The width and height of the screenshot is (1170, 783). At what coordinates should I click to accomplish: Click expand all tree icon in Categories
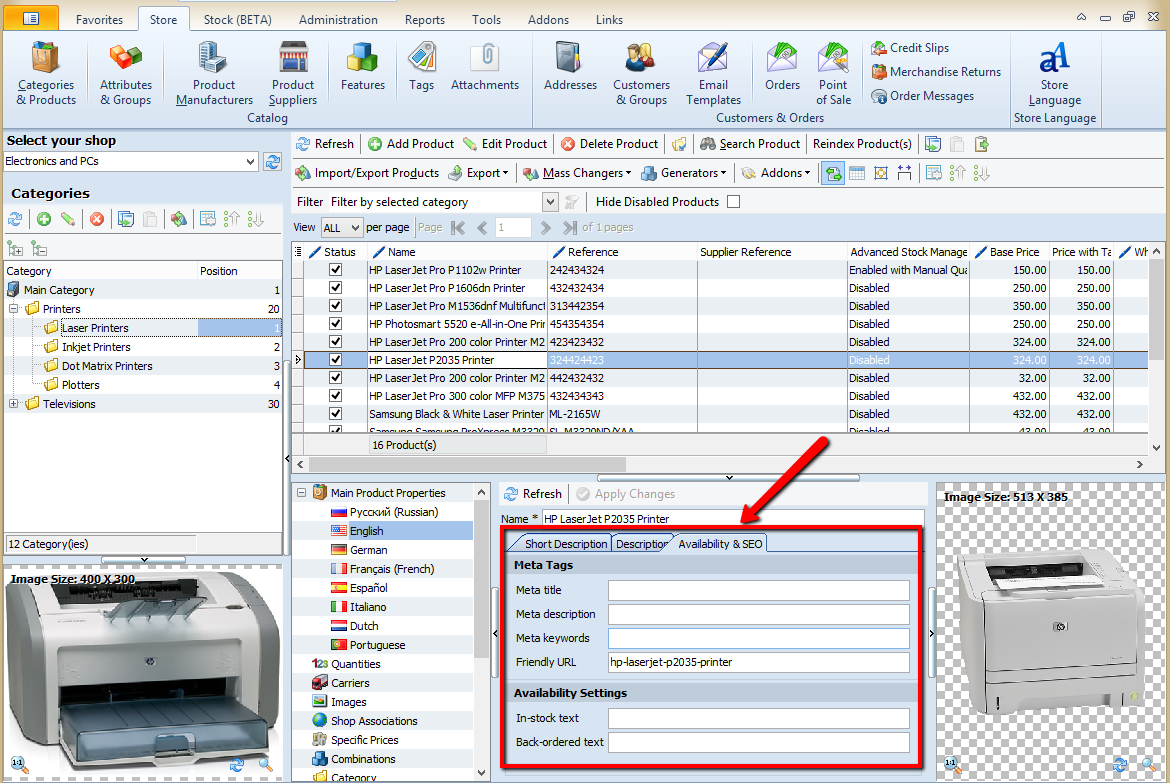pos(15,249)
